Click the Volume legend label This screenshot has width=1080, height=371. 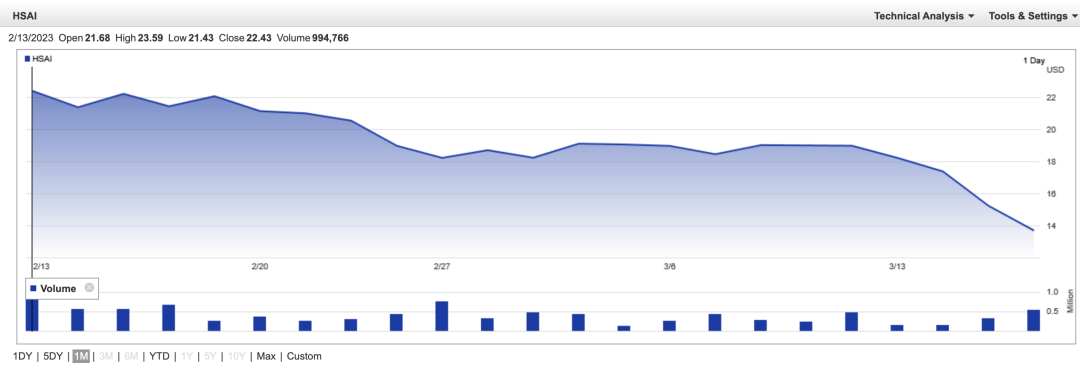58,289
